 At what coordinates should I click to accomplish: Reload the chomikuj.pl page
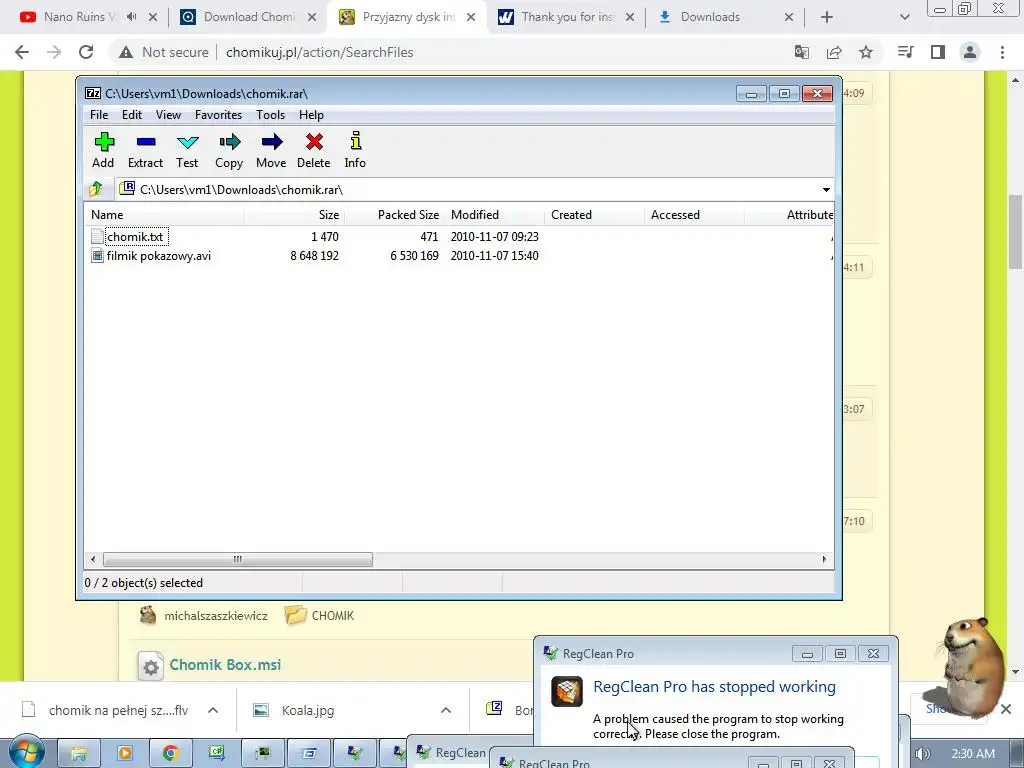(86, 52)
